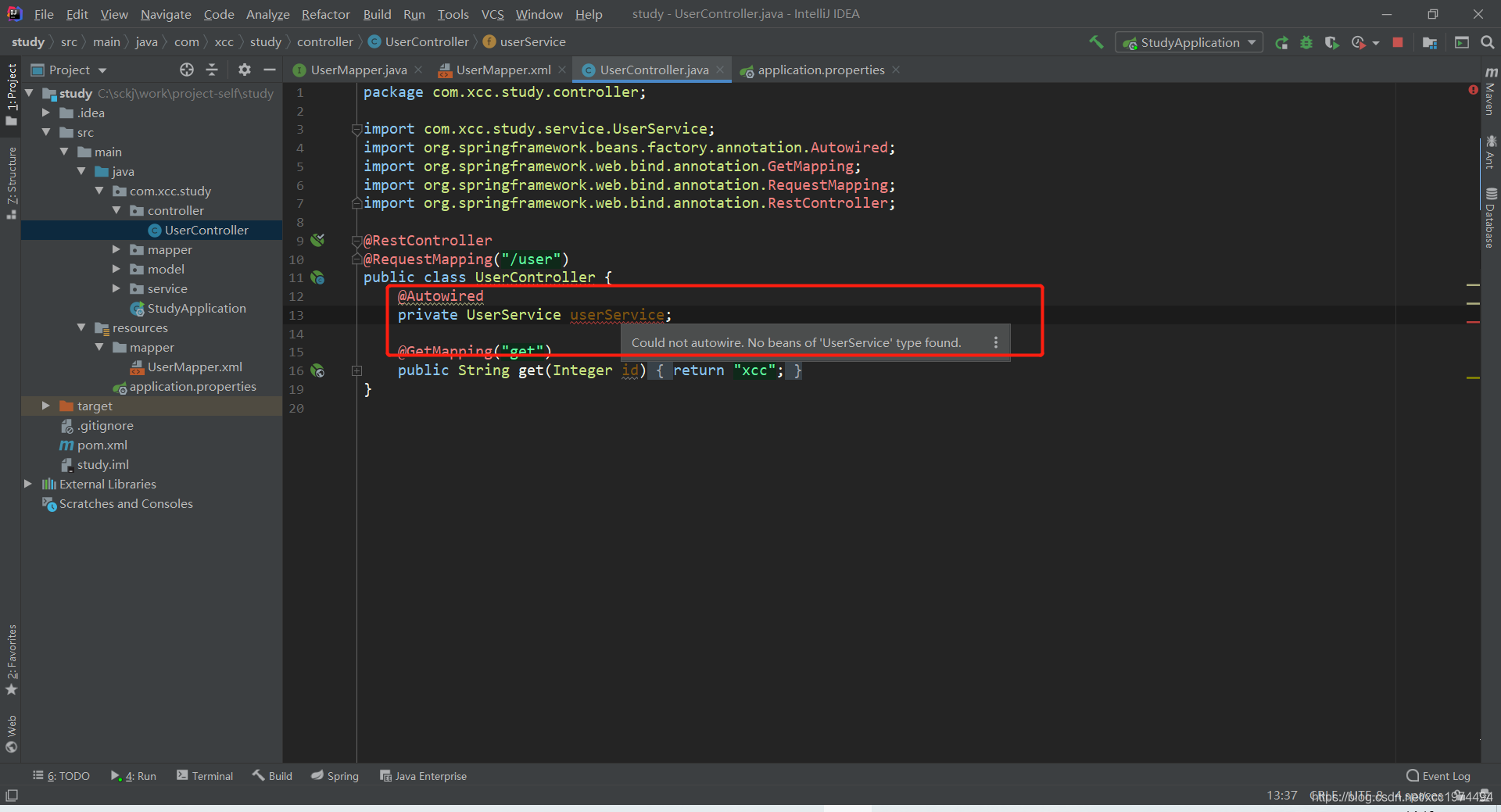Screen dimensions: 1501x812
Task: Select application.properties in the project tree
Action: point(192,386)
